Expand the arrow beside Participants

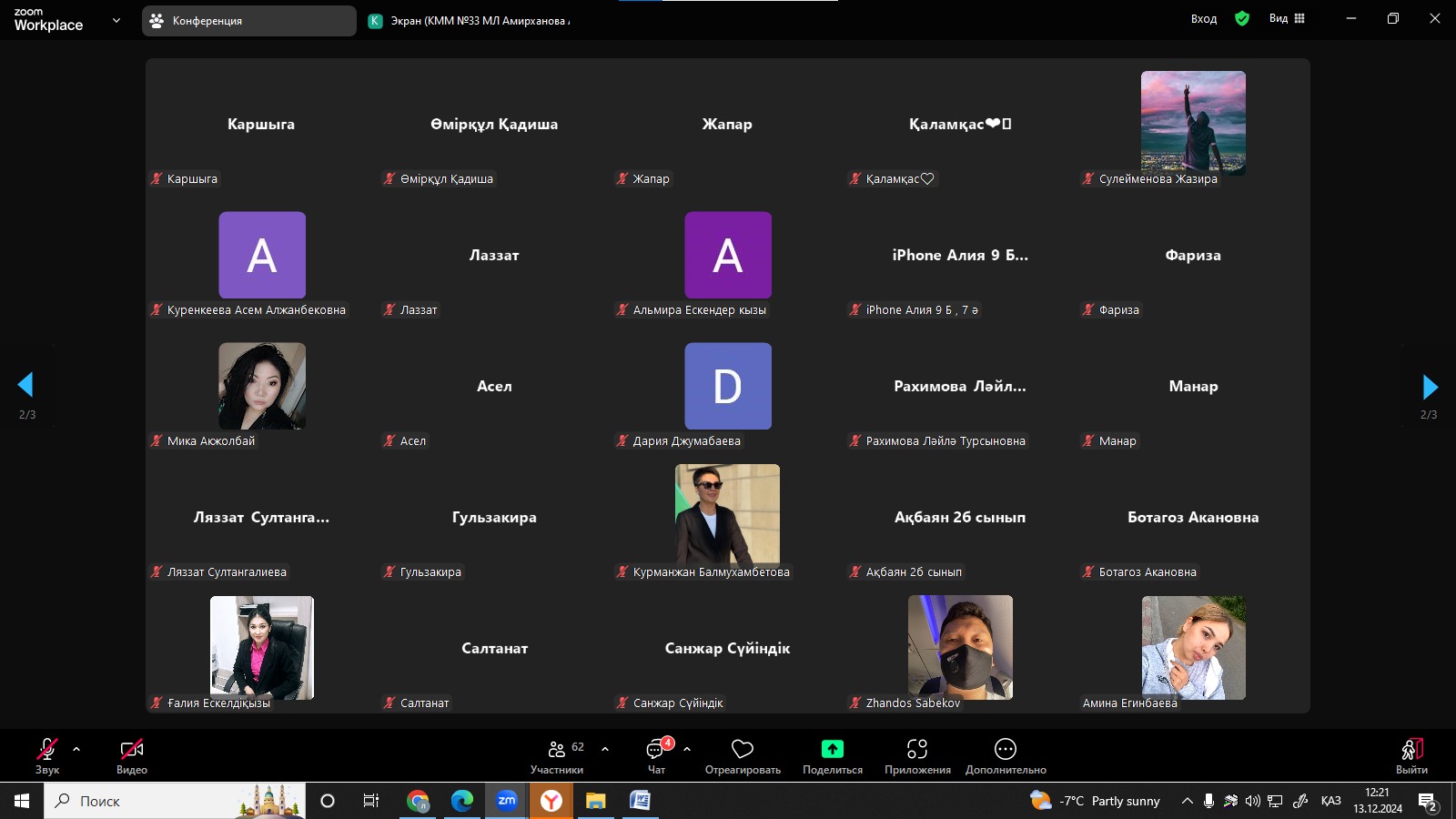tap(605, 749)
